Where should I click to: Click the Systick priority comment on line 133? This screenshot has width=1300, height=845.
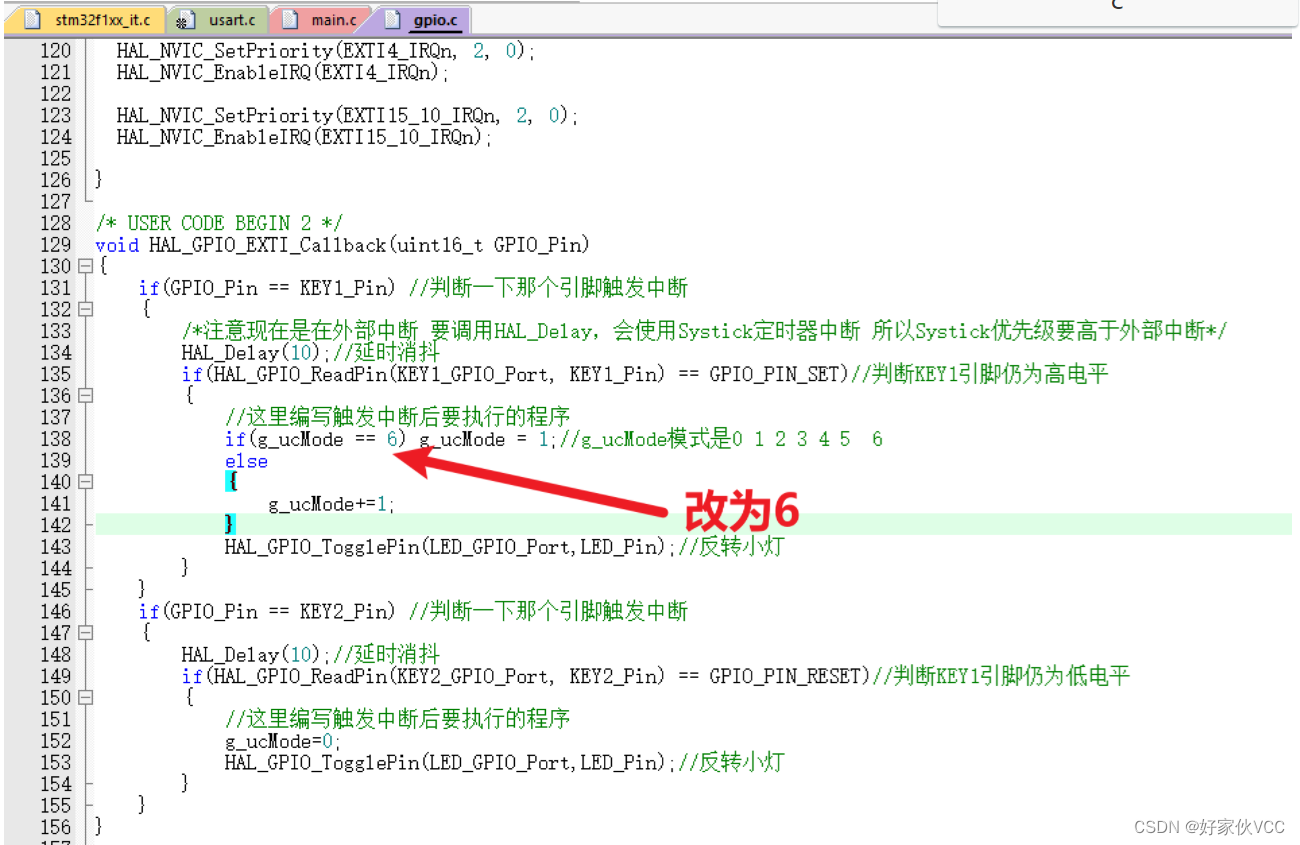[705, 331]
